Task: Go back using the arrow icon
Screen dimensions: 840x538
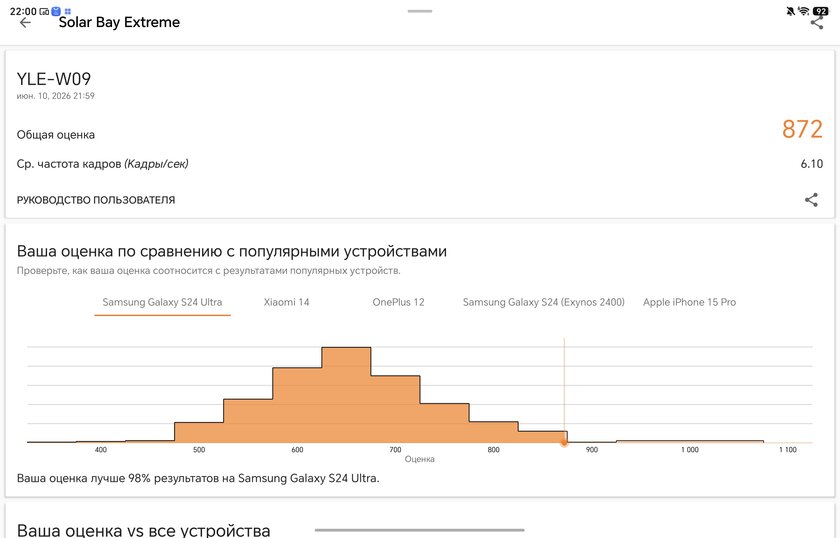Action: click(25, 23)
